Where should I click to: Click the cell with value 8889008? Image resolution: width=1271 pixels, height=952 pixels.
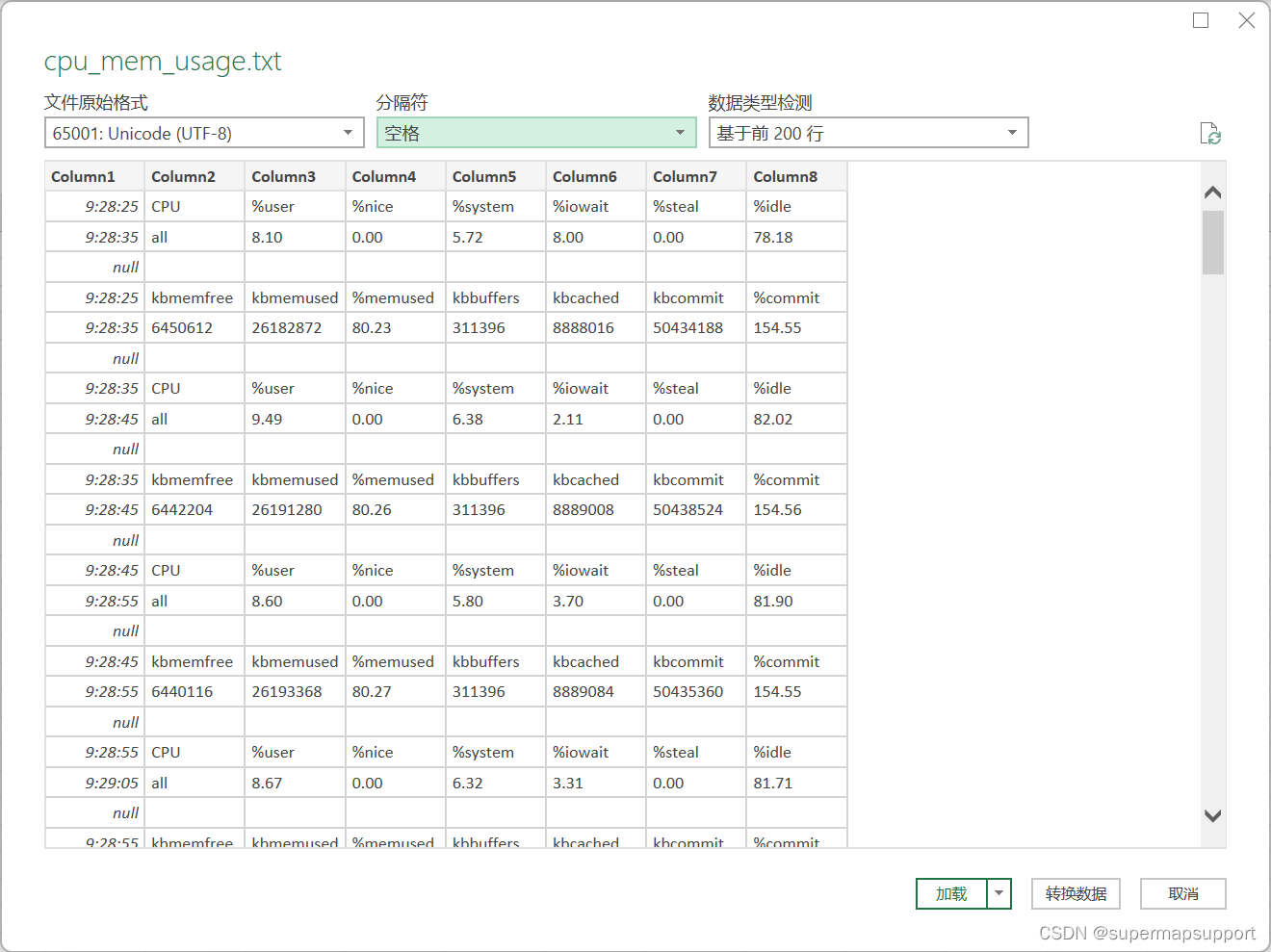click(x=596, y=509)
